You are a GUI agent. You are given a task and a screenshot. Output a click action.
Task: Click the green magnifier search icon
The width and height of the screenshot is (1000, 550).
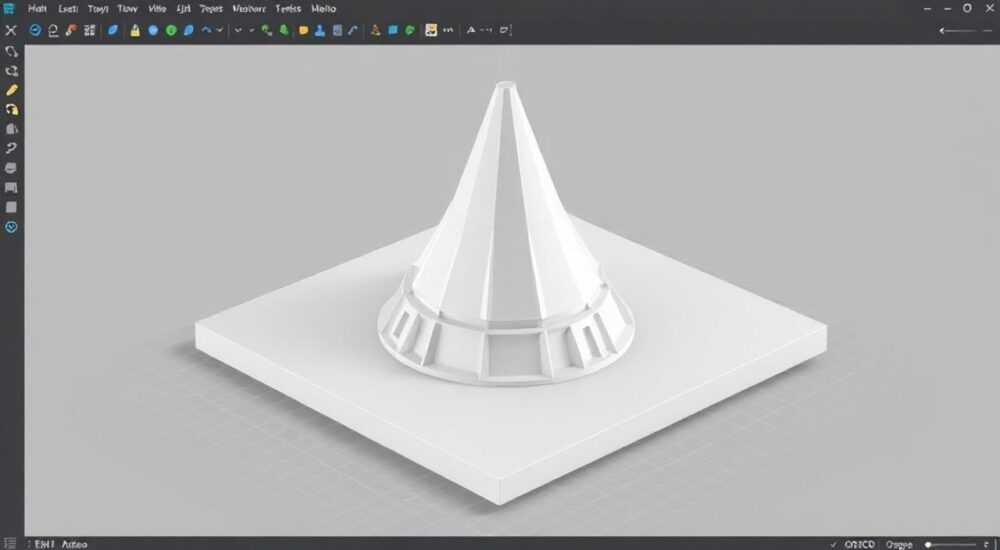coord(267,30)
